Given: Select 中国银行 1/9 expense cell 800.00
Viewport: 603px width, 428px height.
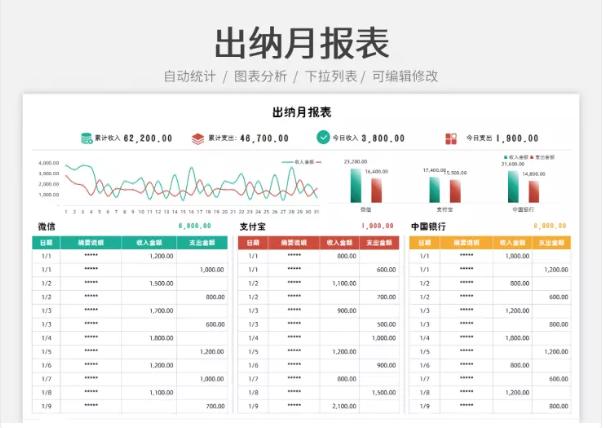Looking at the screenshot, I should (551, 406).
